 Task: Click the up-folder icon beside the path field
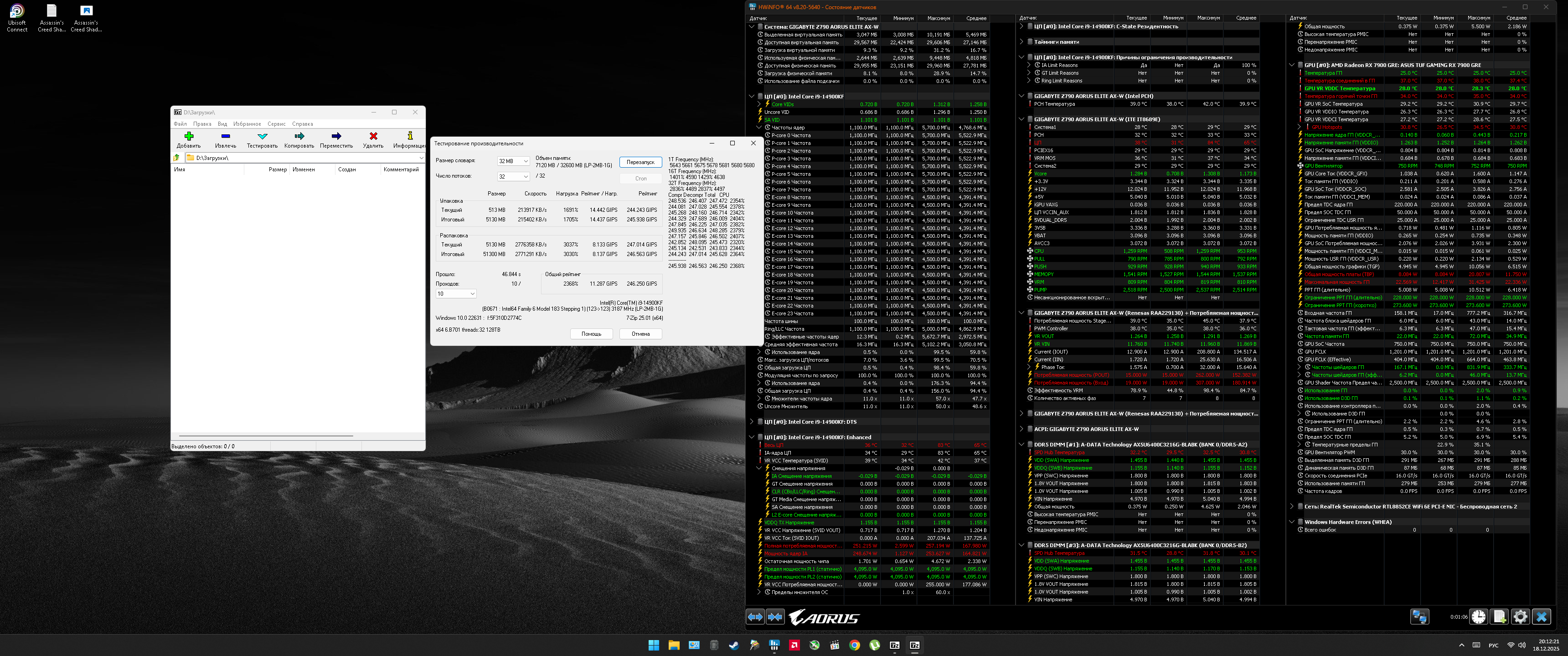click(177, 158)
